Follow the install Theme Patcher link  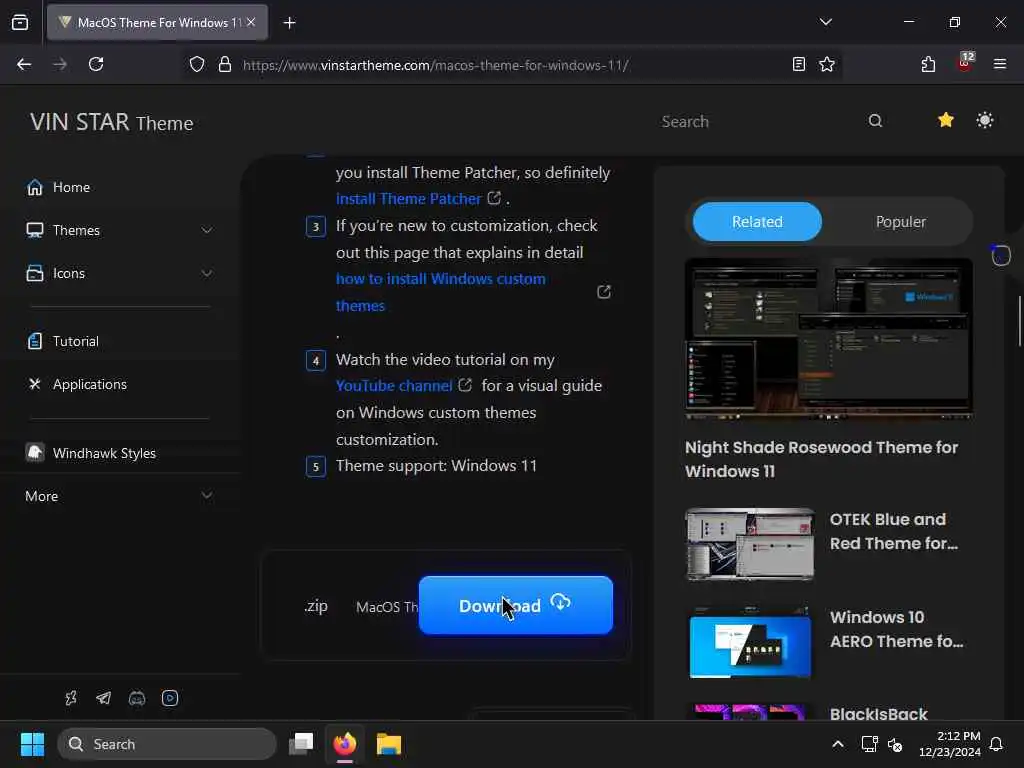click(x=409, y=199)
